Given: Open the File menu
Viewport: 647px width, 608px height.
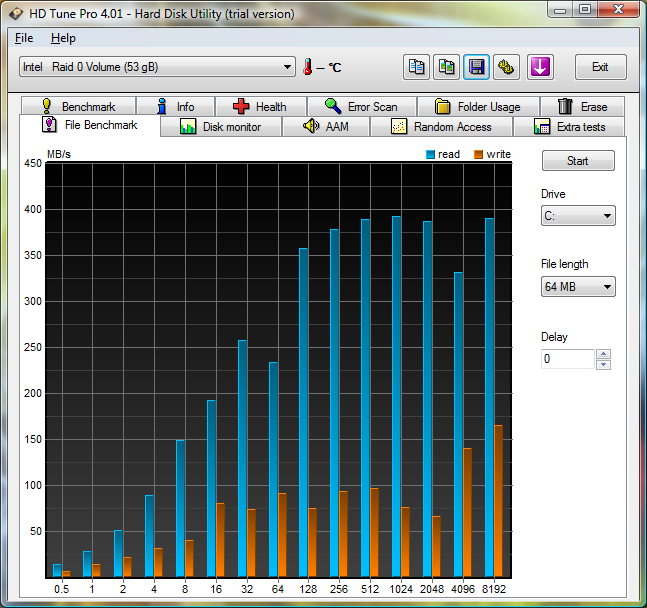Looking at the screenshot, I should [x=24, y=38].
